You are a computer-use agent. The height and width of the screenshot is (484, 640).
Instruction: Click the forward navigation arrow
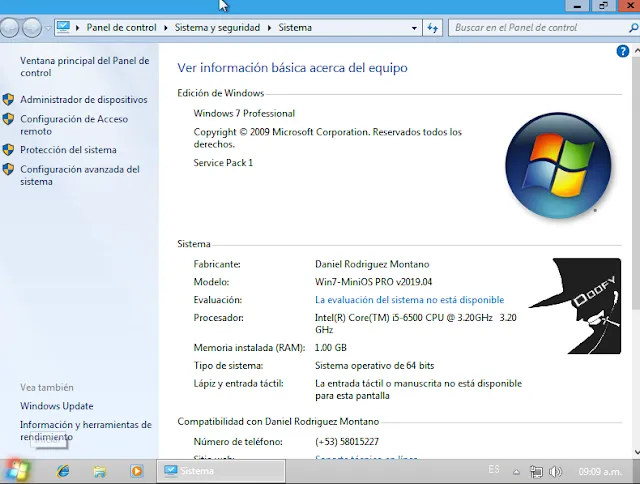[32, 28]
